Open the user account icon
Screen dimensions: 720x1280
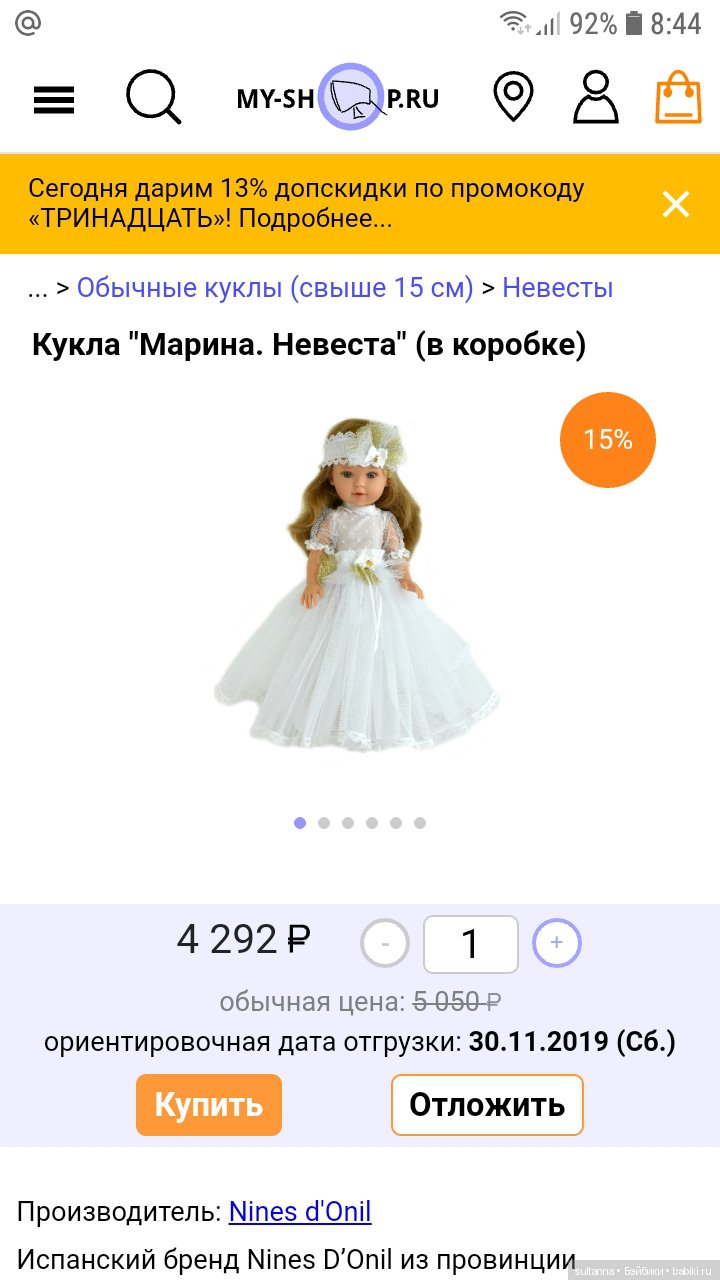(x=596, y=97)
